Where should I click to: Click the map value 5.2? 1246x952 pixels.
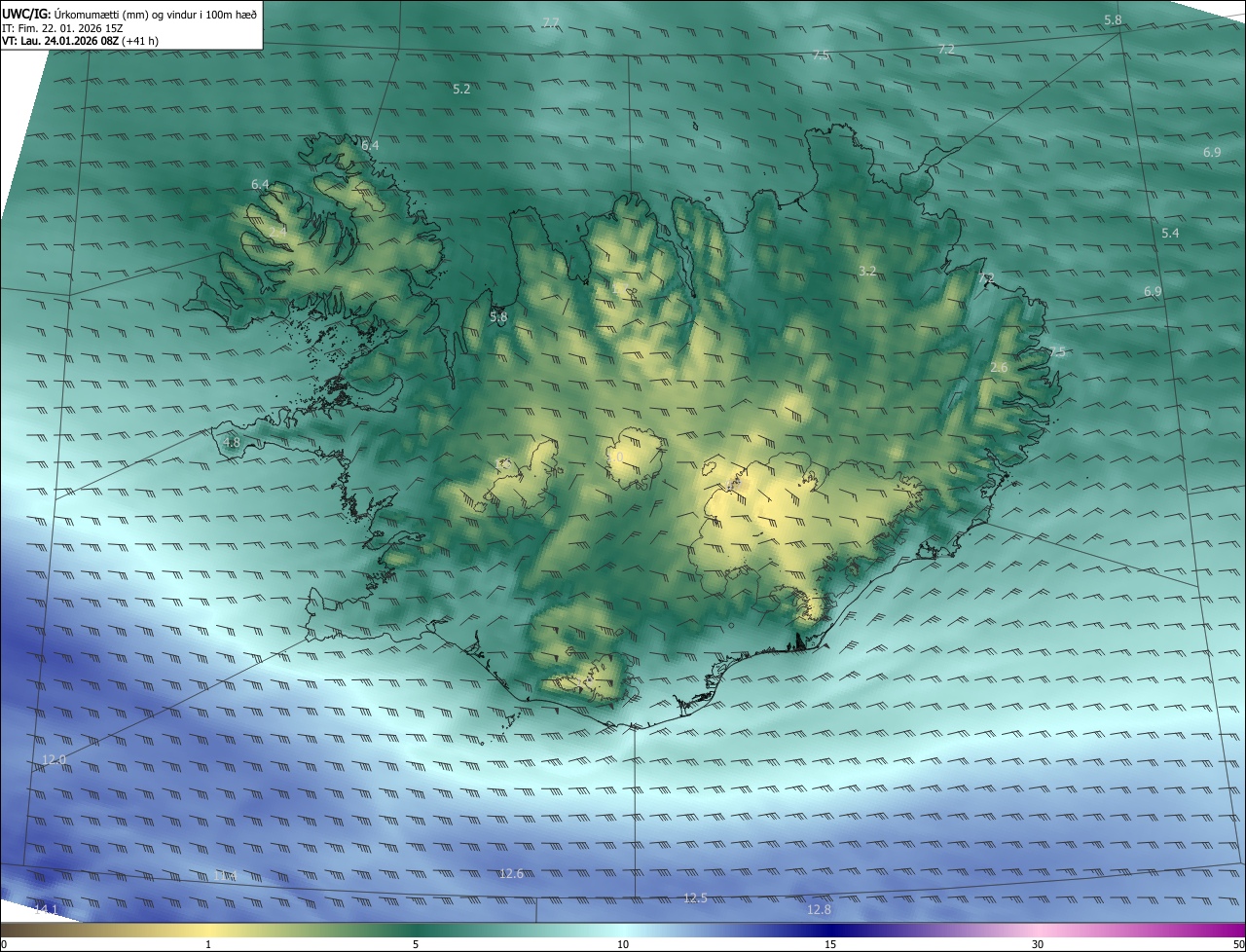[461, 89]
